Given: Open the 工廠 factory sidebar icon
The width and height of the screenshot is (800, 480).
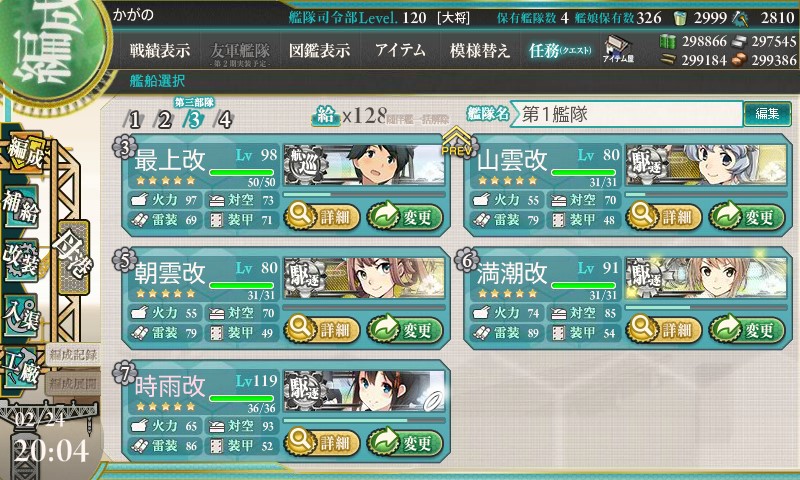Looking at the screenshot, I should [x=20, y=368].
